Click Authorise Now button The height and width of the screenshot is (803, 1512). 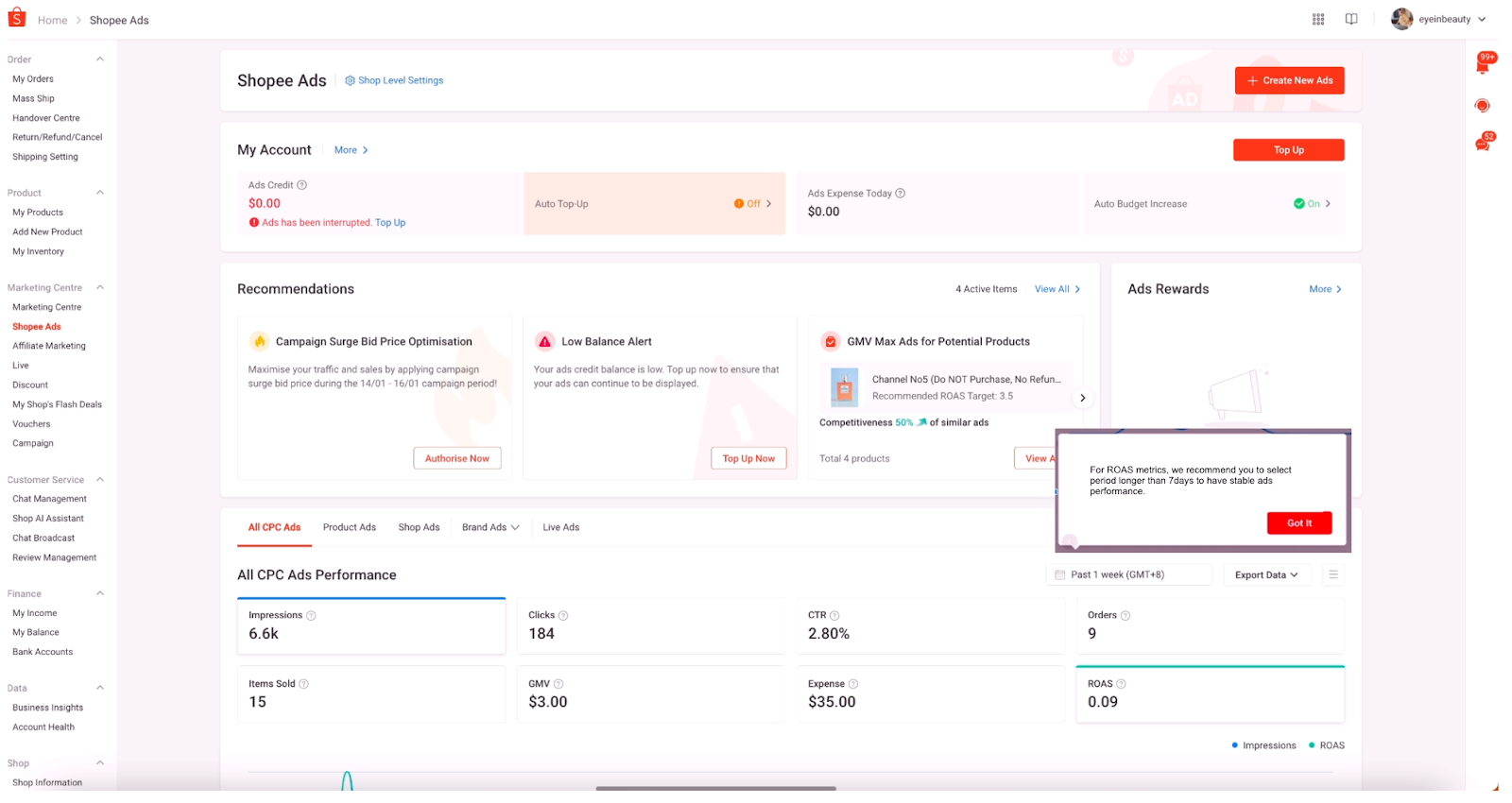point(457,458)
